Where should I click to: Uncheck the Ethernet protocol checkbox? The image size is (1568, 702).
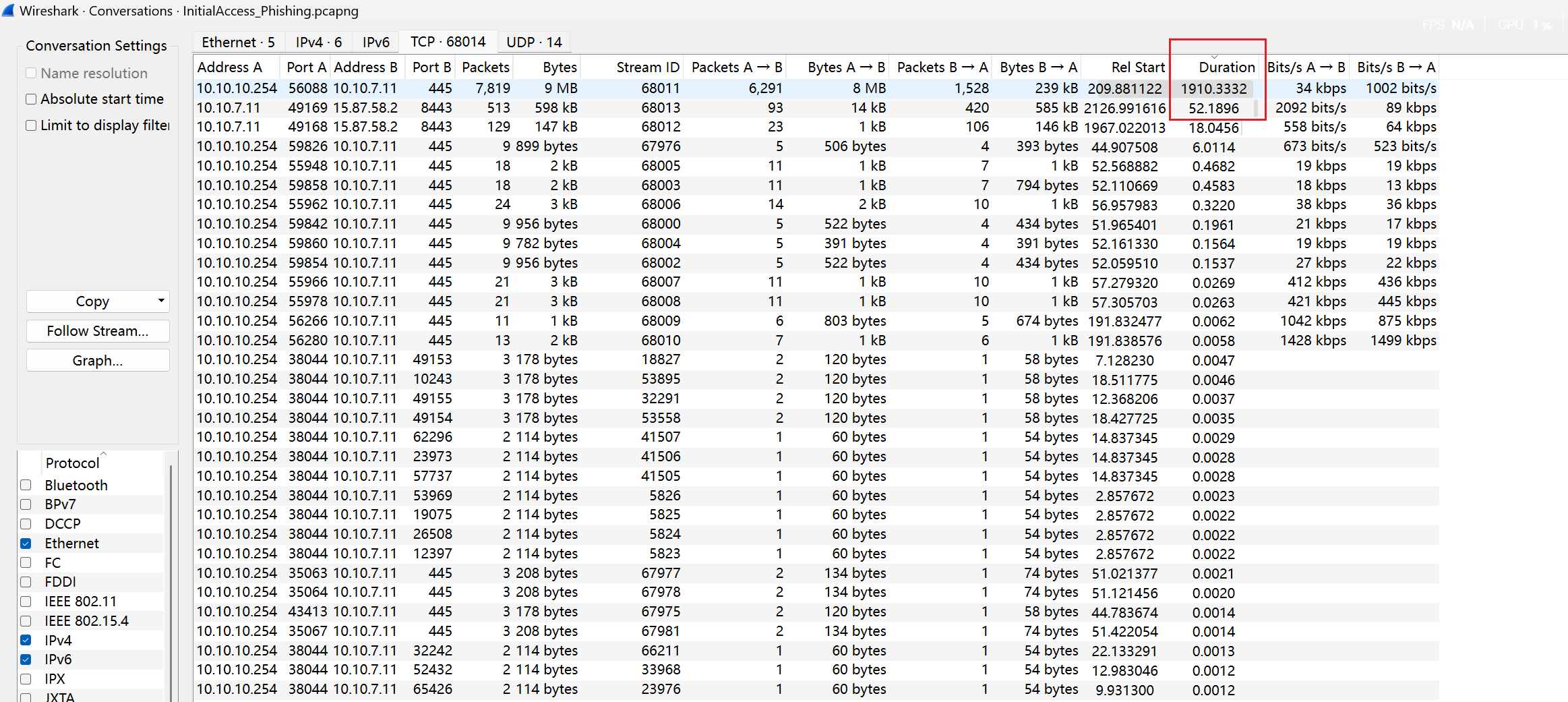[26, 543]
